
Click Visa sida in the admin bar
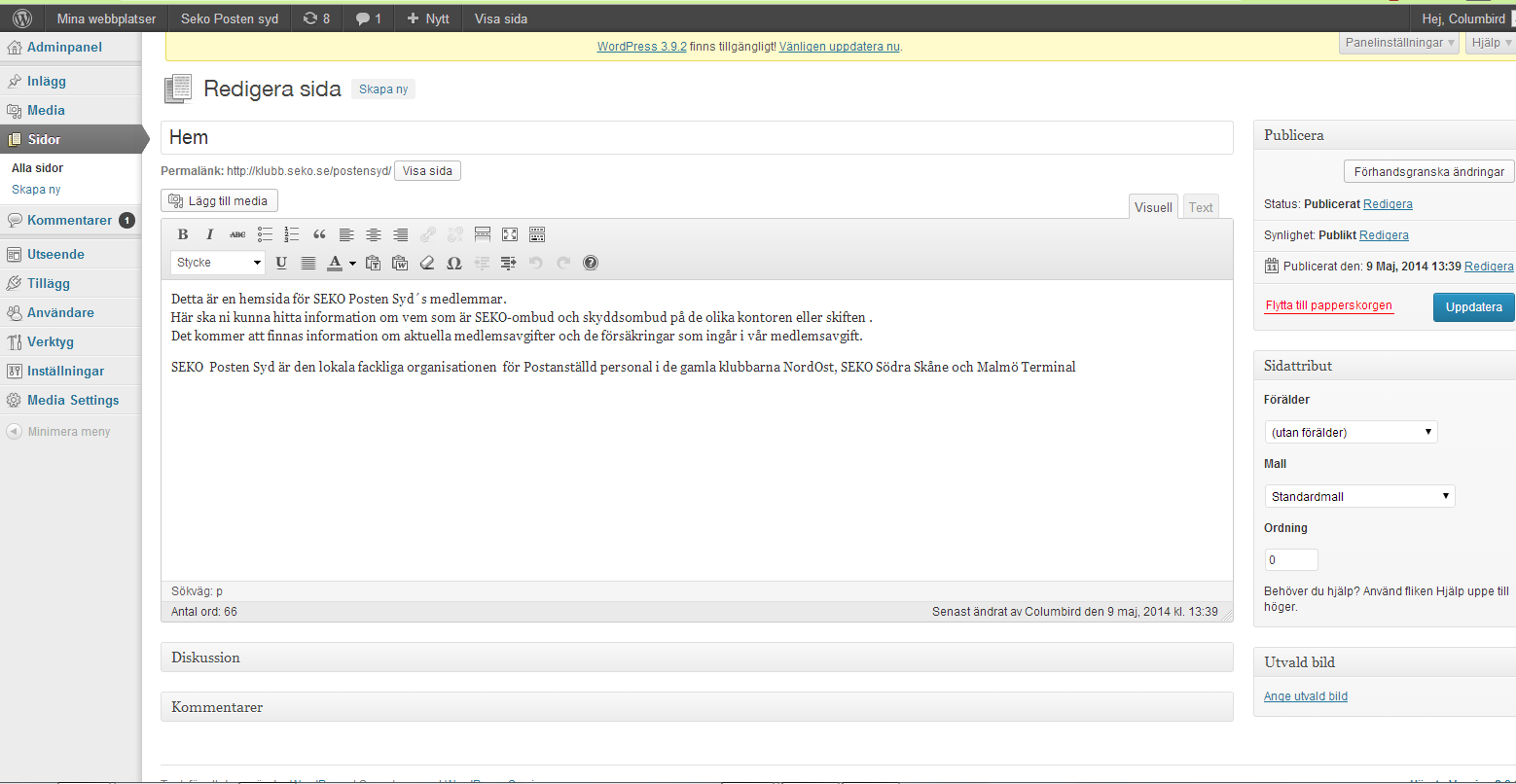(x=501, y=18)
